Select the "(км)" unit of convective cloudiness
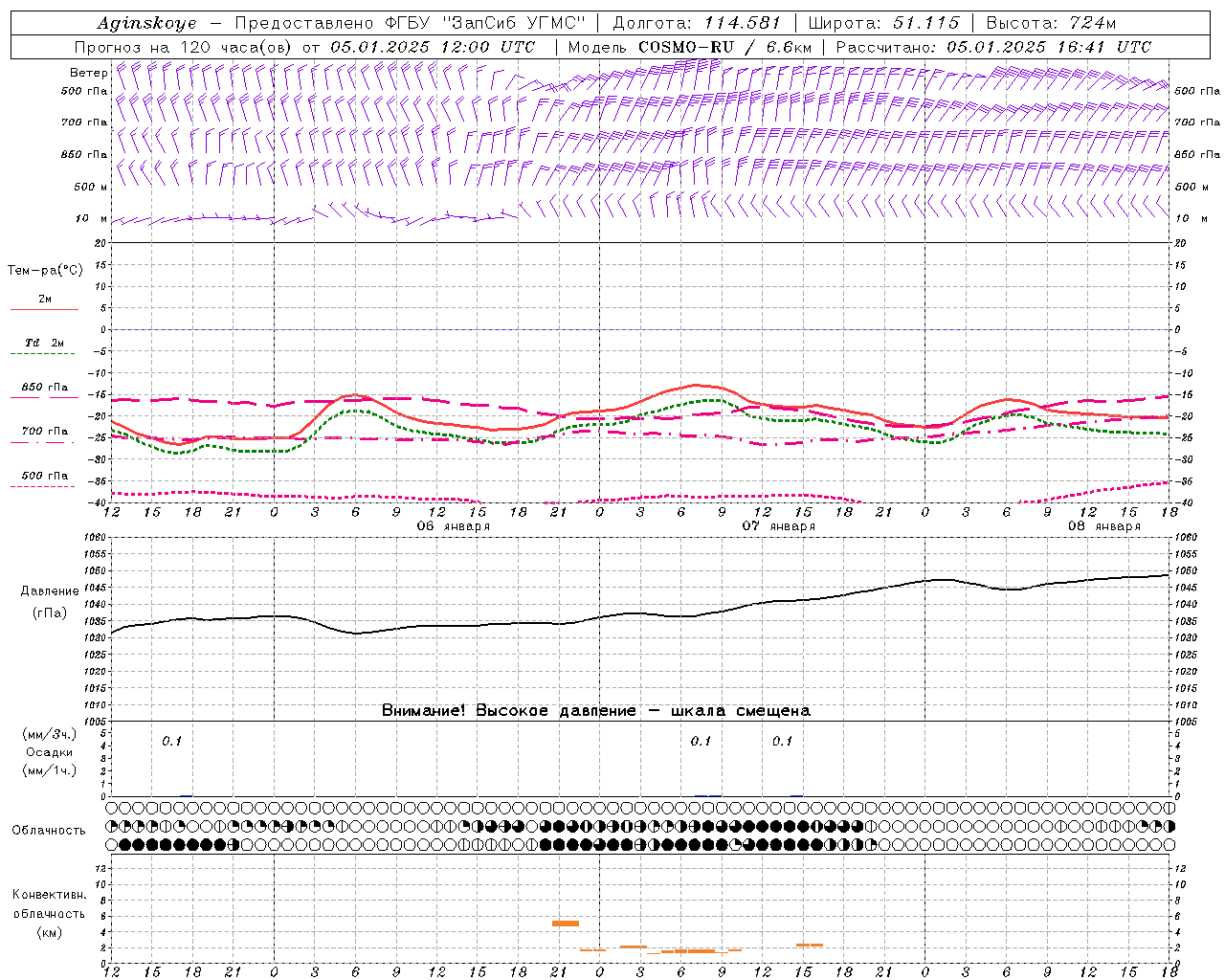1225x980 pixels. pyautogui.click(x=49, y=932)
